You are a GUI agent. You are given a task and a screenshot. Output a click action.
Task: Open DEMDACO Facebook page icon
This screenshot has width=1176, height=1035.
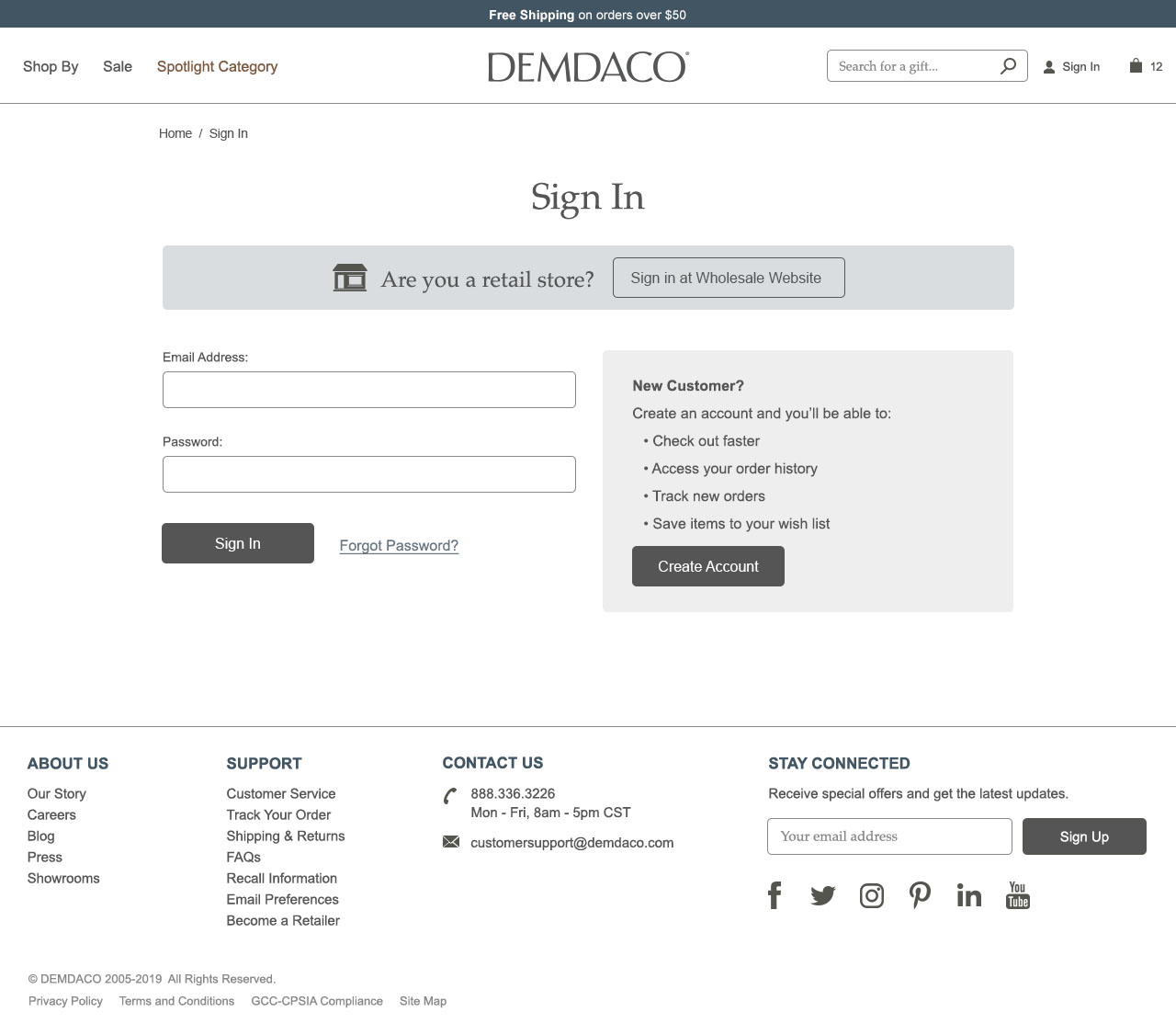[x=775, y=895]
